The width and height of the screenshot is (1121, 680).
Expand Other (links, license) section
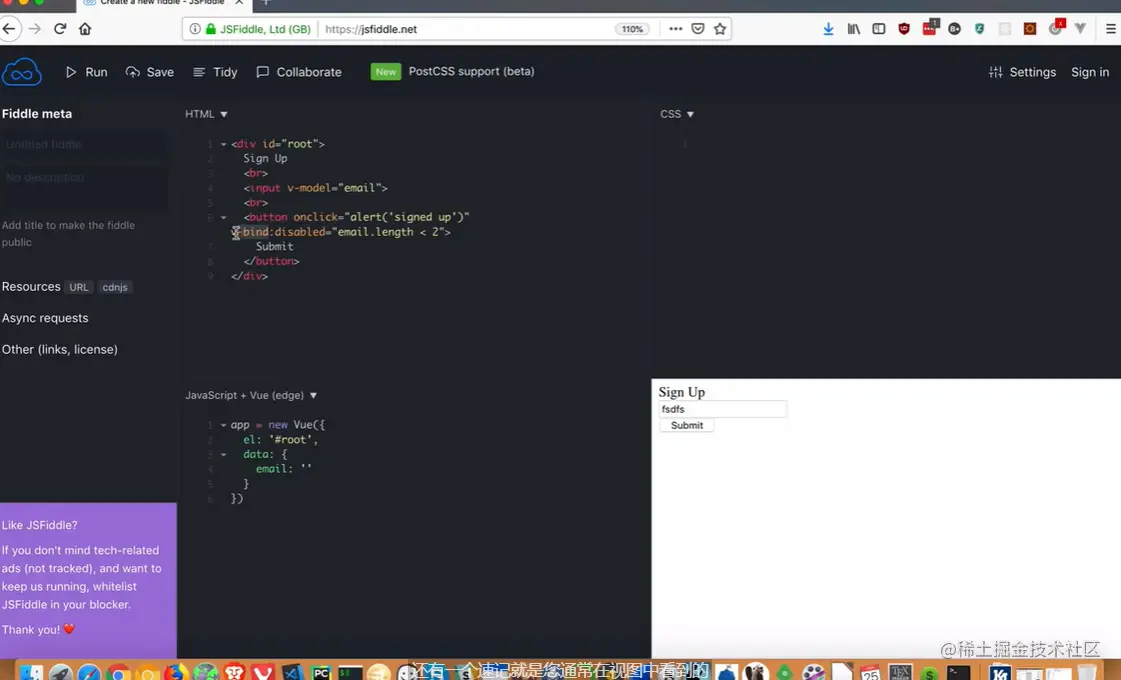(59, 350)
